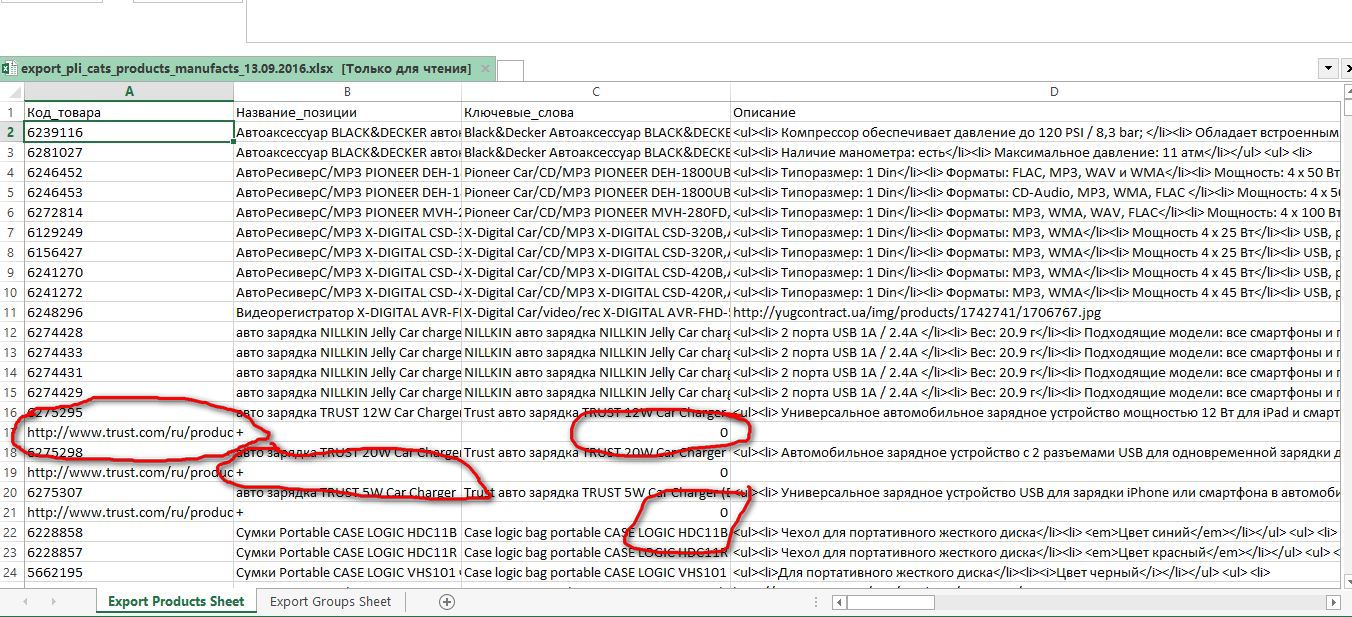Select cell with product code 6248296
Screen dimensions: 1352x617
pyautogui.click(x=129, y=312)
